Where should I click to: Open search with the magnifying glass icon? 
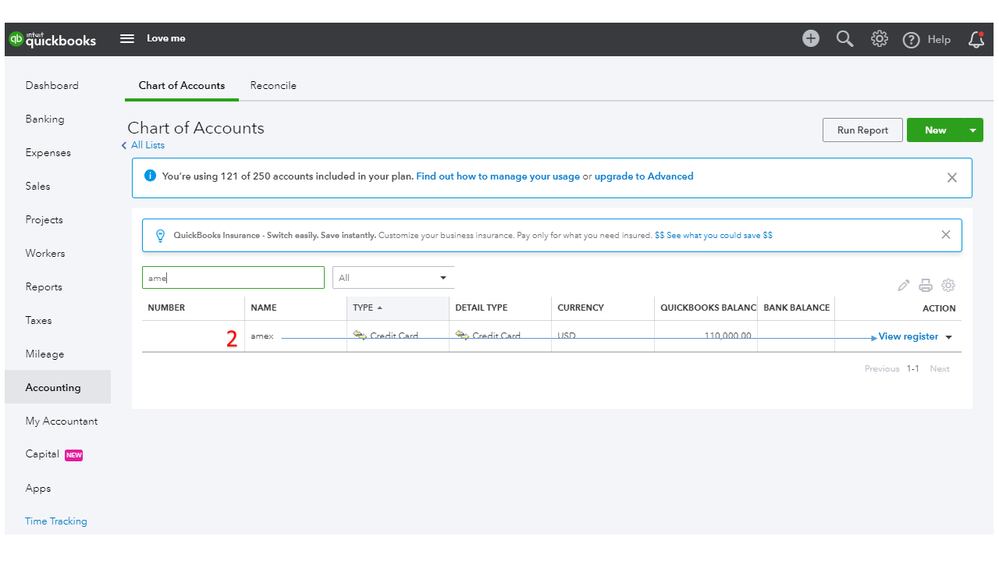(845, 39)
